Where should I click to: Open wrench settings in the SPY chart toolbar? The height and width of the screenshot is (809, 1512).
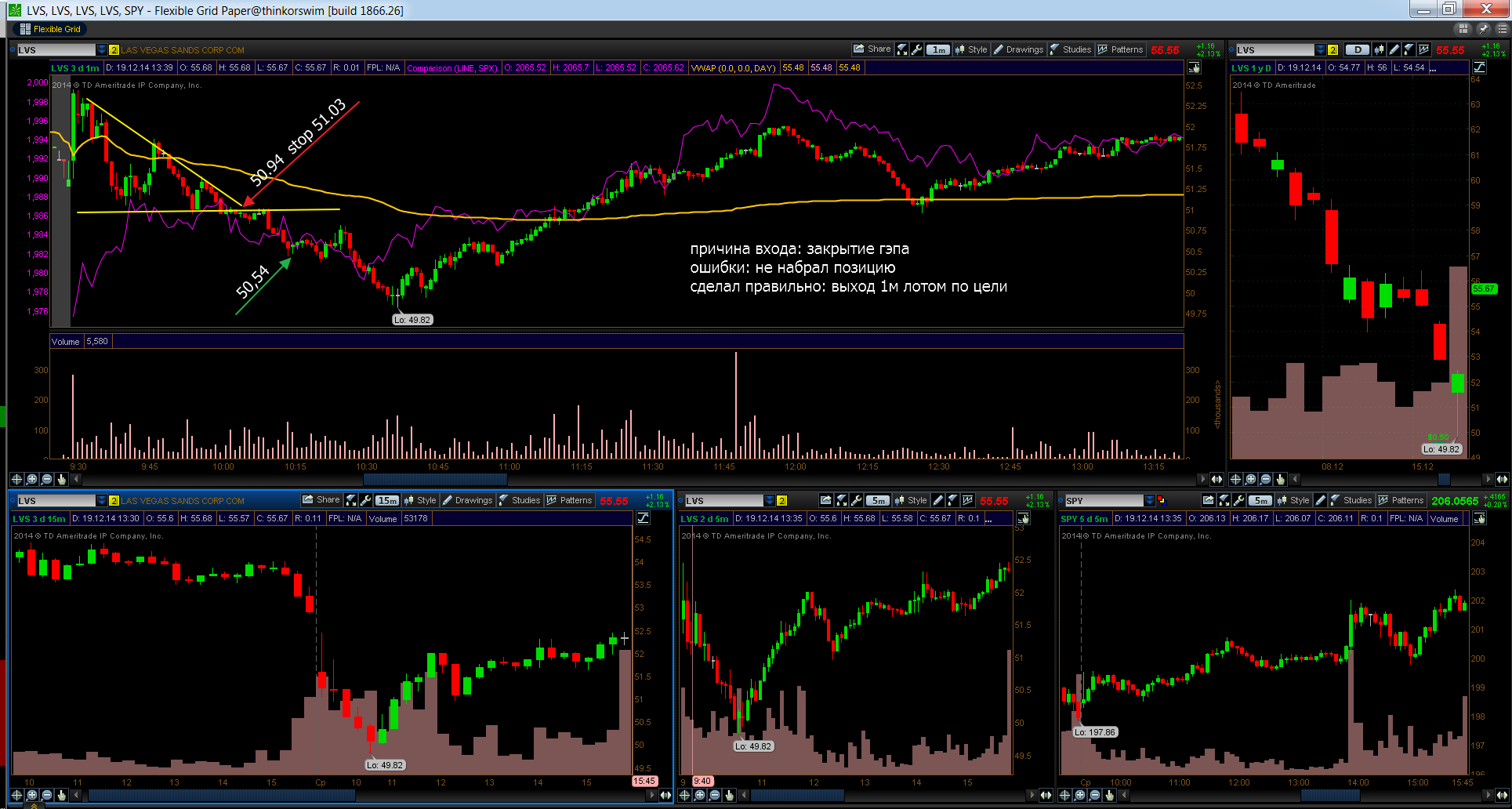1238,500
